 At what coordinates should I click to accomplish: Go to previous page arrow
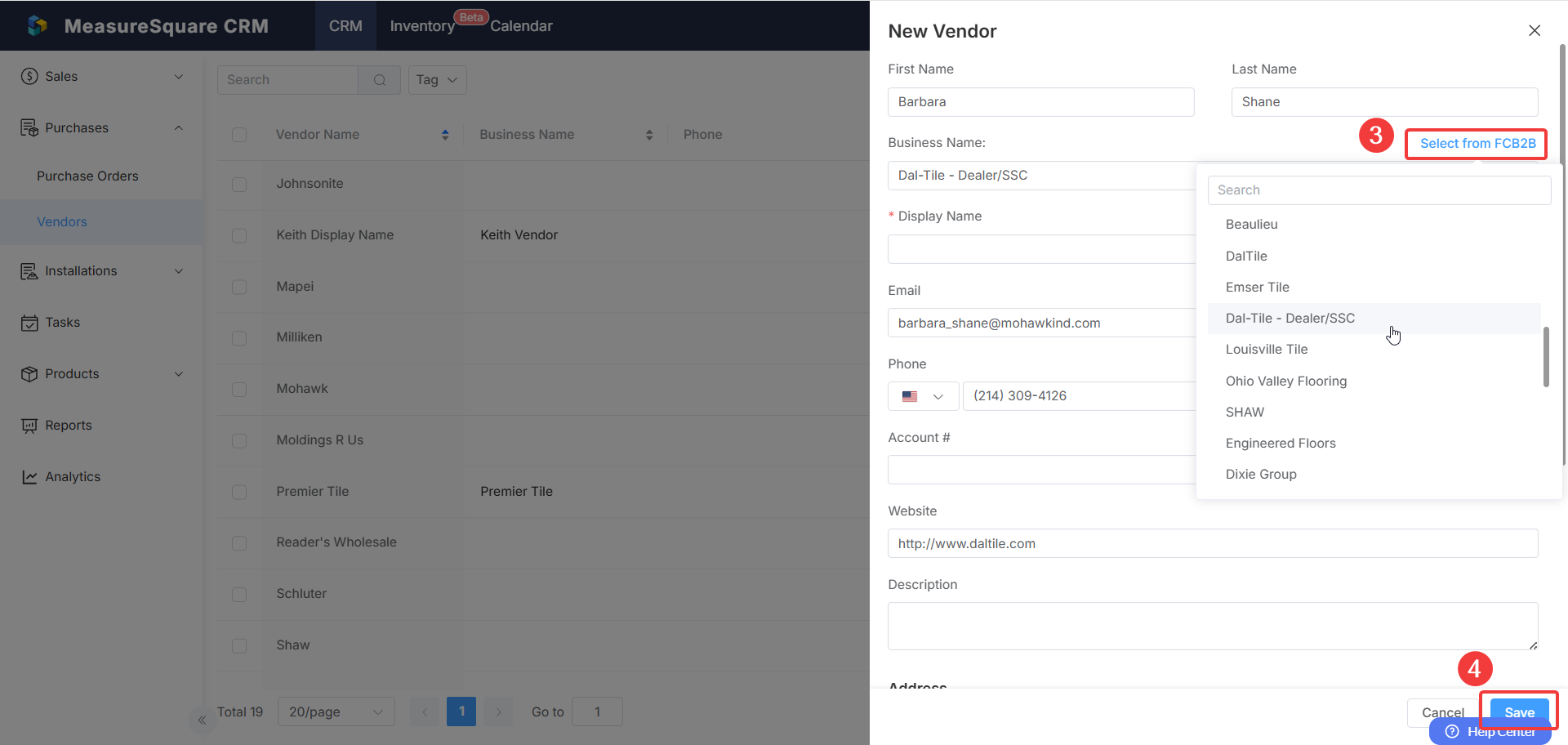pyautogui.click(x=425, y=712)
